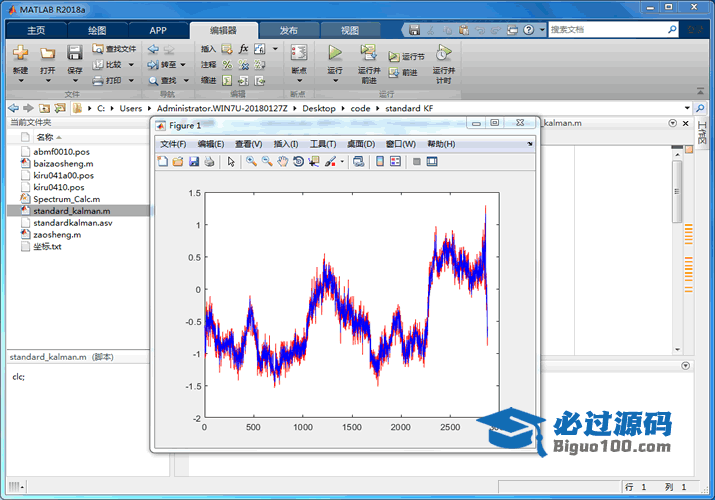Click the Open (打开) folder icon
The image size is (715, 500).
pyautogui.click(x=47, y=53)
